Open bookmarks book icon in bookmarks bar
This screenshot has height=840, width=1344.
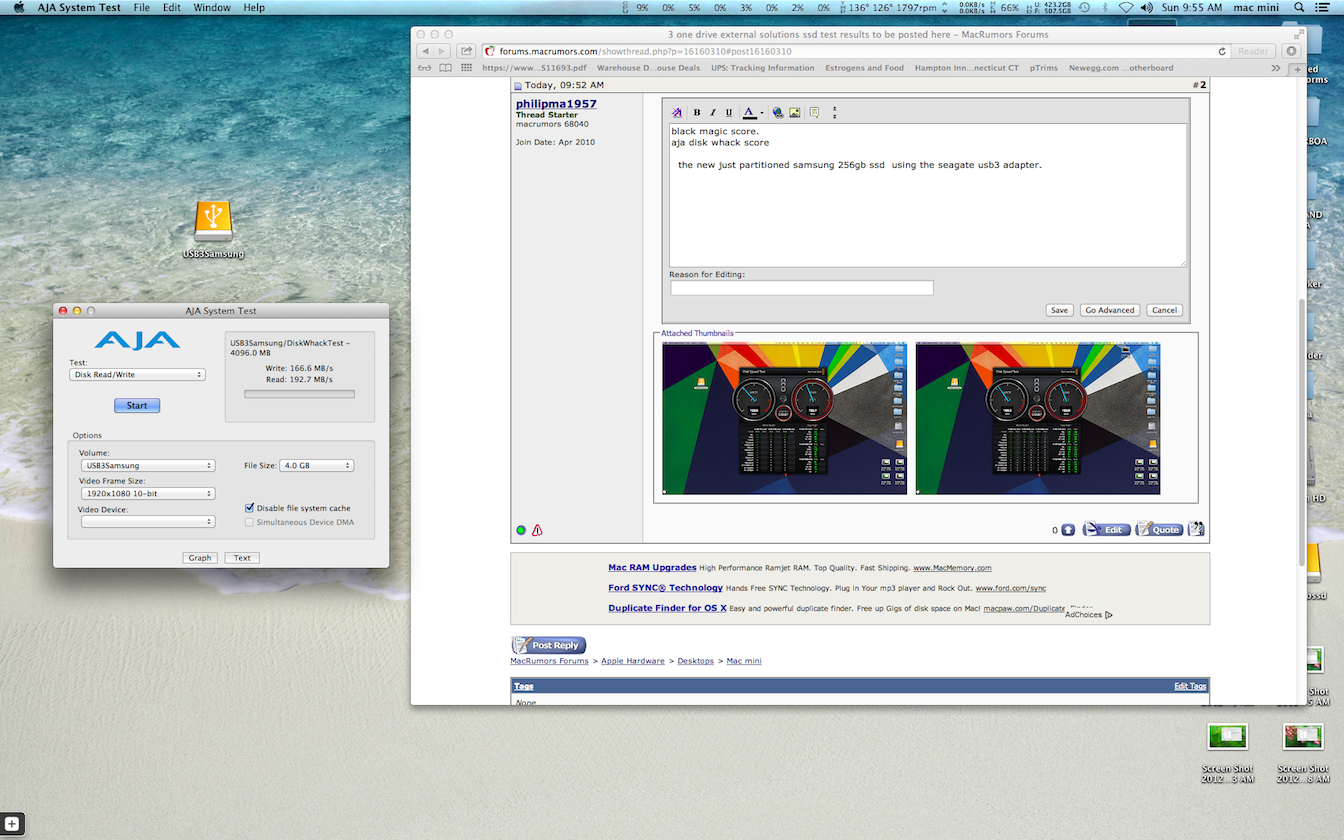point(445,68)
